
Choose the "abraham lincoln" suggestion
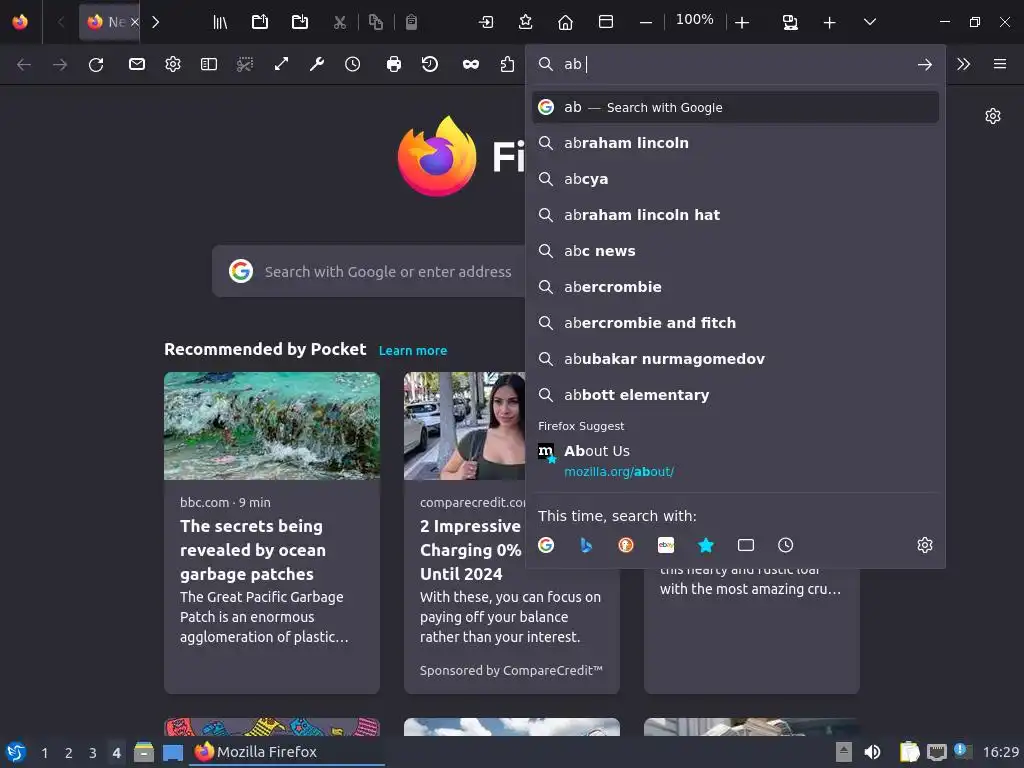coord(735,143)
